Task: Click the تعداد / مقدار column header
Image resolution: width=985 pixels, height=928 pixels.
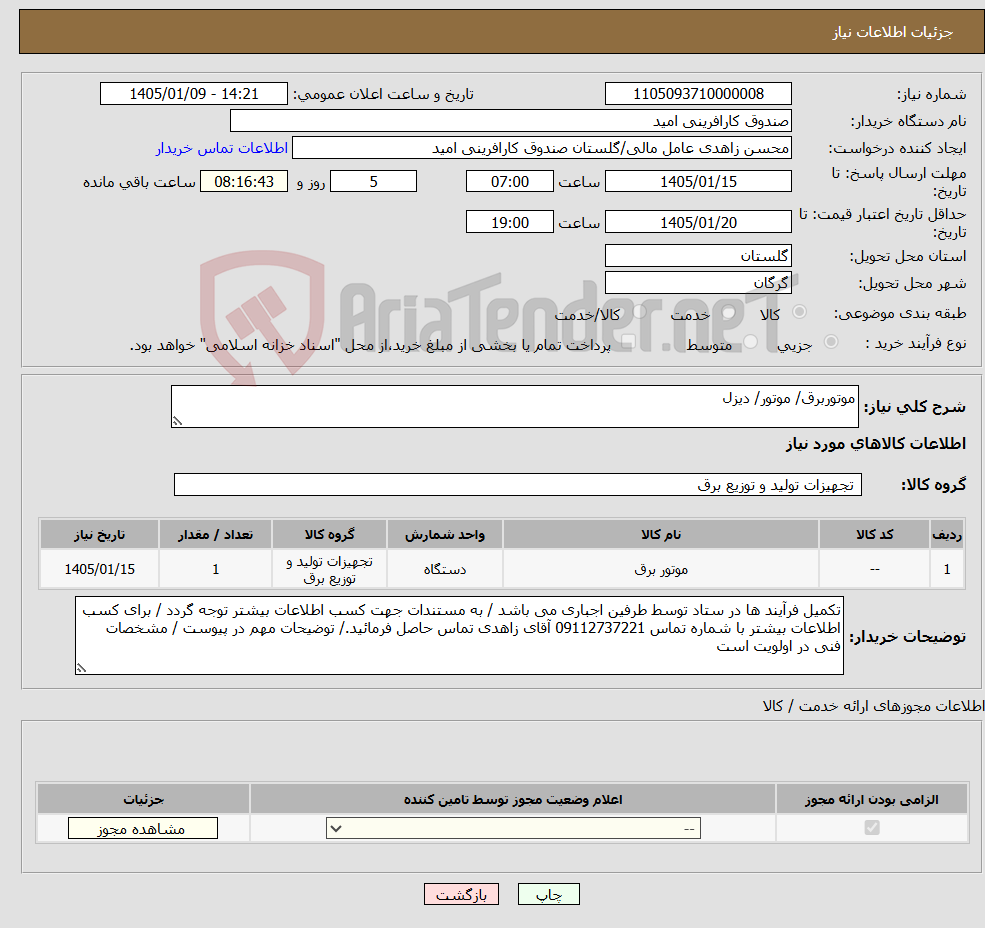Action: (215, 534)
